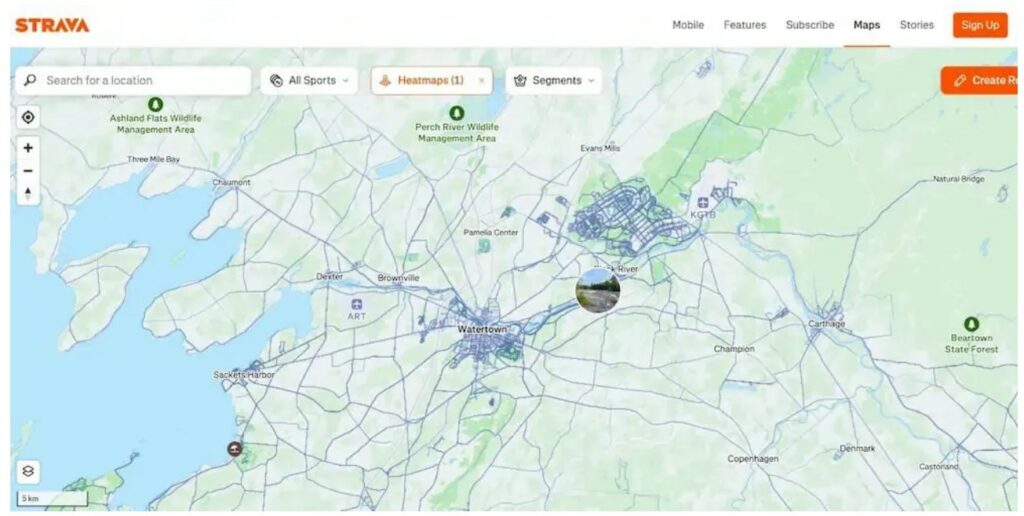Click the Copenhagen label
Screen dimensions: 1024x516
tap(753, 459)
